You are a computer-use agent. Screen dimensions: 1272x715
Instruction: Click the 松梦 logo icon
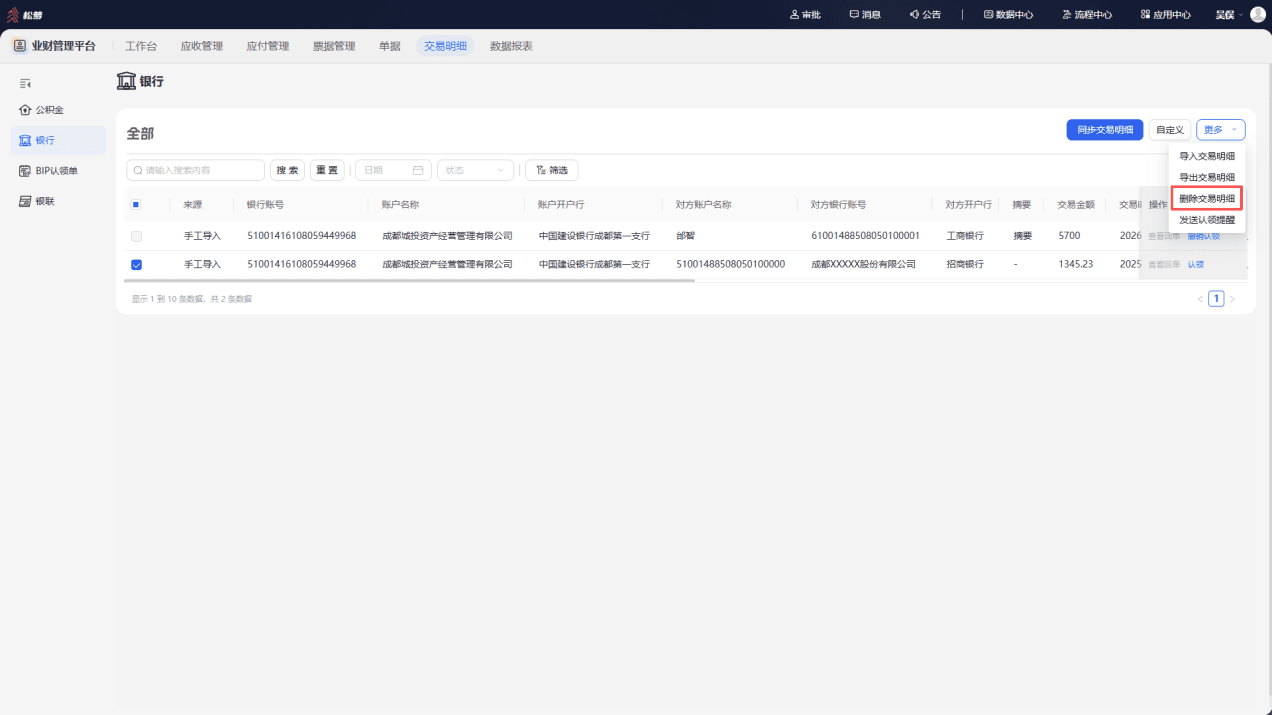pos(13,14)
